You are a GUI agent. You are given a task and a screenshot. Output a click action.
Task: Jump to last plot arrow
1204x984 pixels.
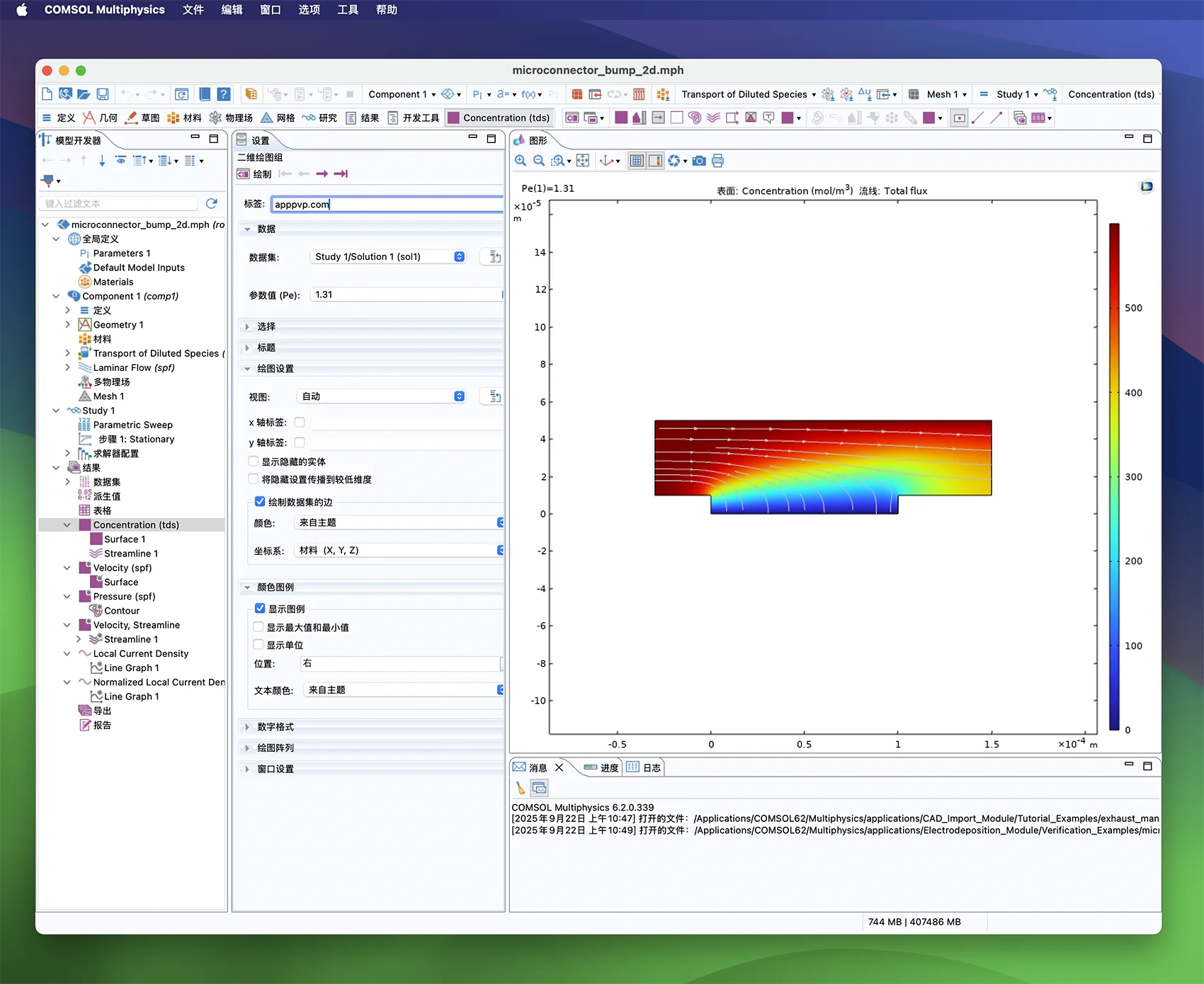pos(341,174)
